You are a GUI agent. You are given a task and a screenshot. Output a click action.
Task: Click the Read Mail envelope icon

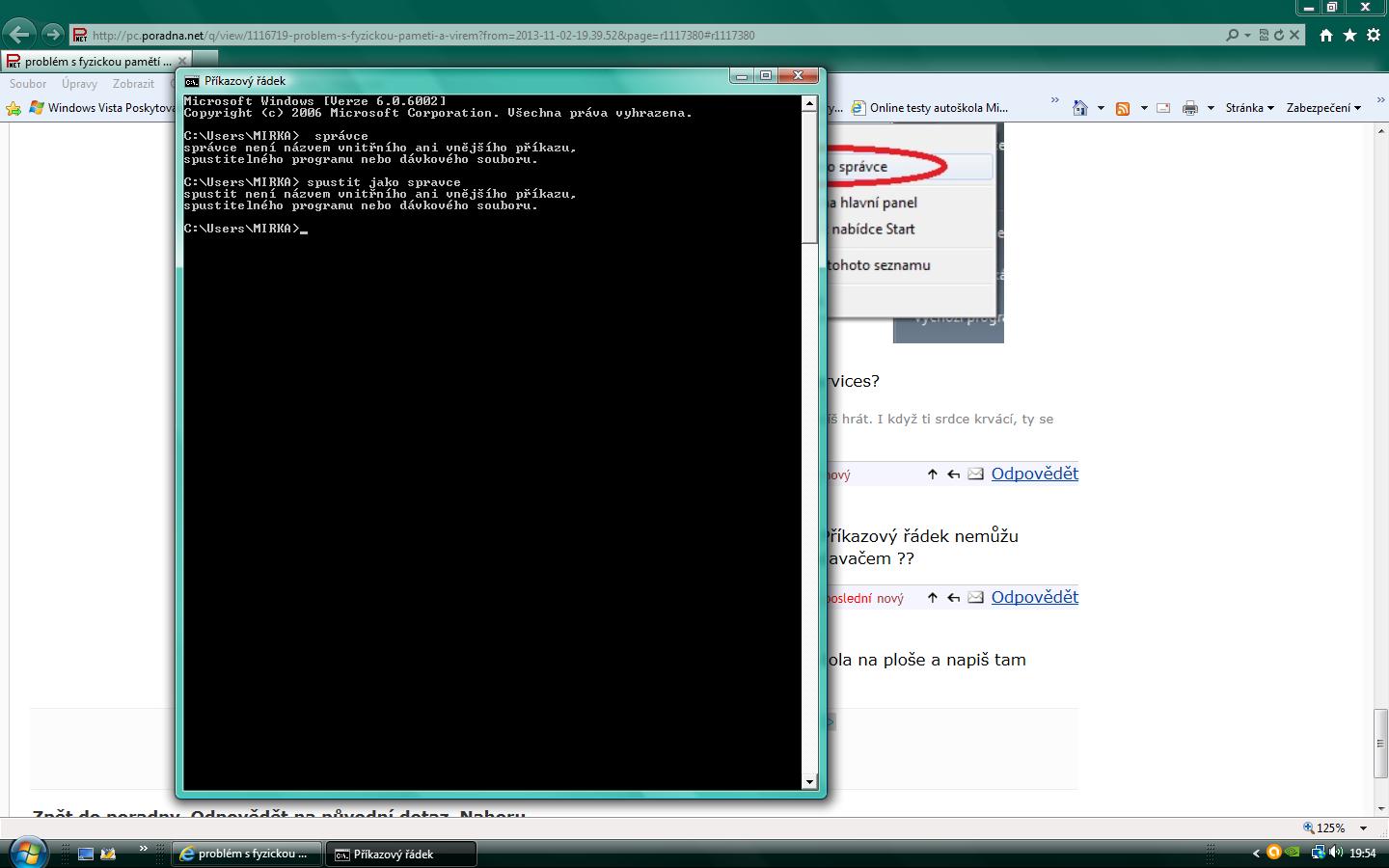(x=1163, y=108)
